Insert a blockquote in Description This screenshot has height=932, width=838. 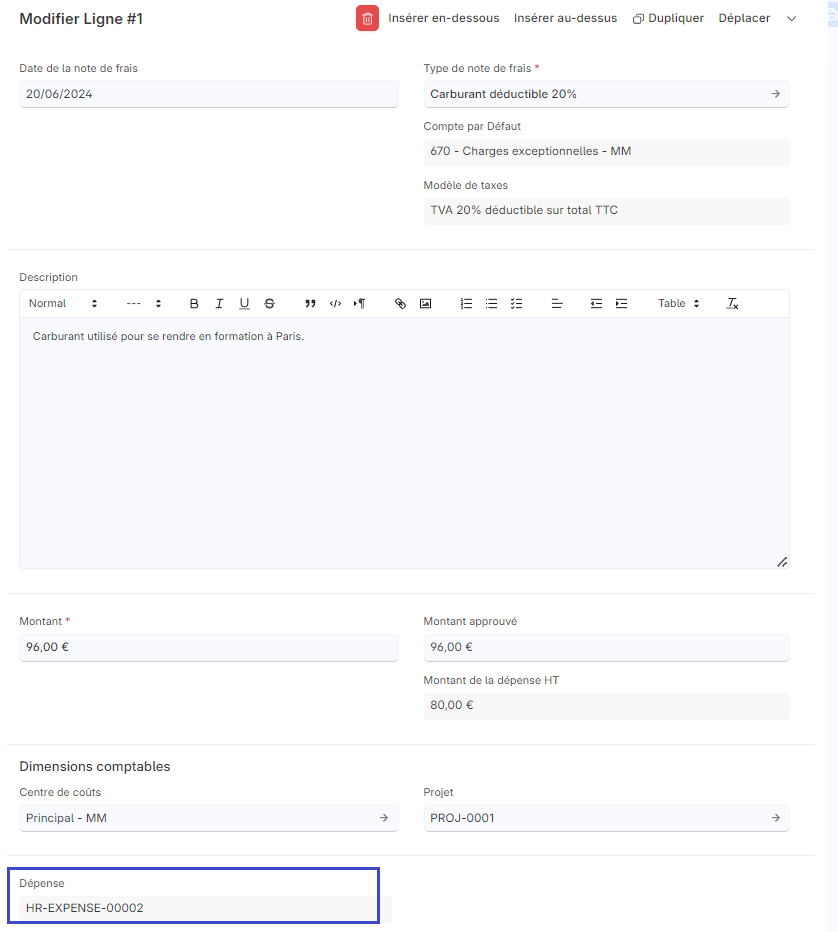(310, 304)
